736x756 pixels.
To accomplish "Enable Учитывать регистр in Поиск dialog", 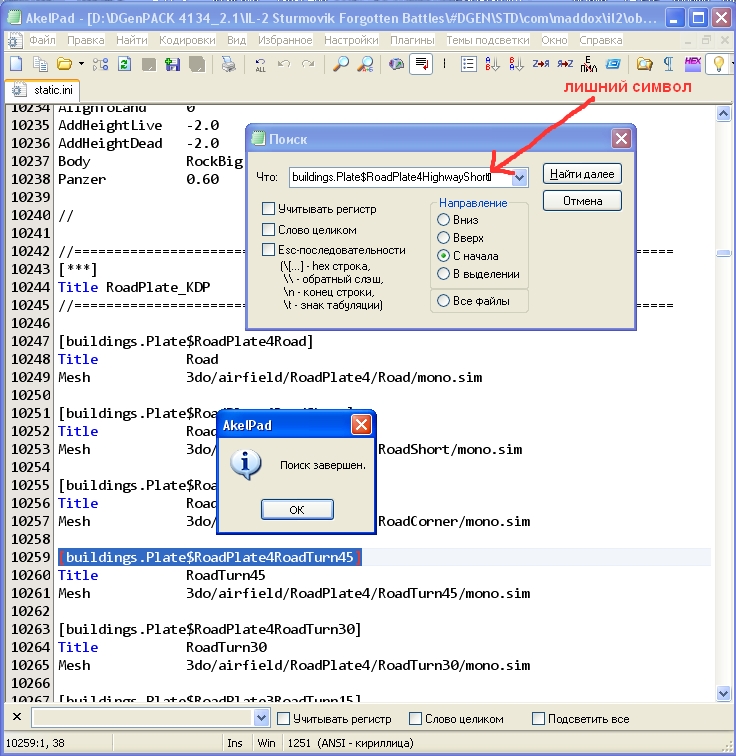I will click(x=268, y=209).
